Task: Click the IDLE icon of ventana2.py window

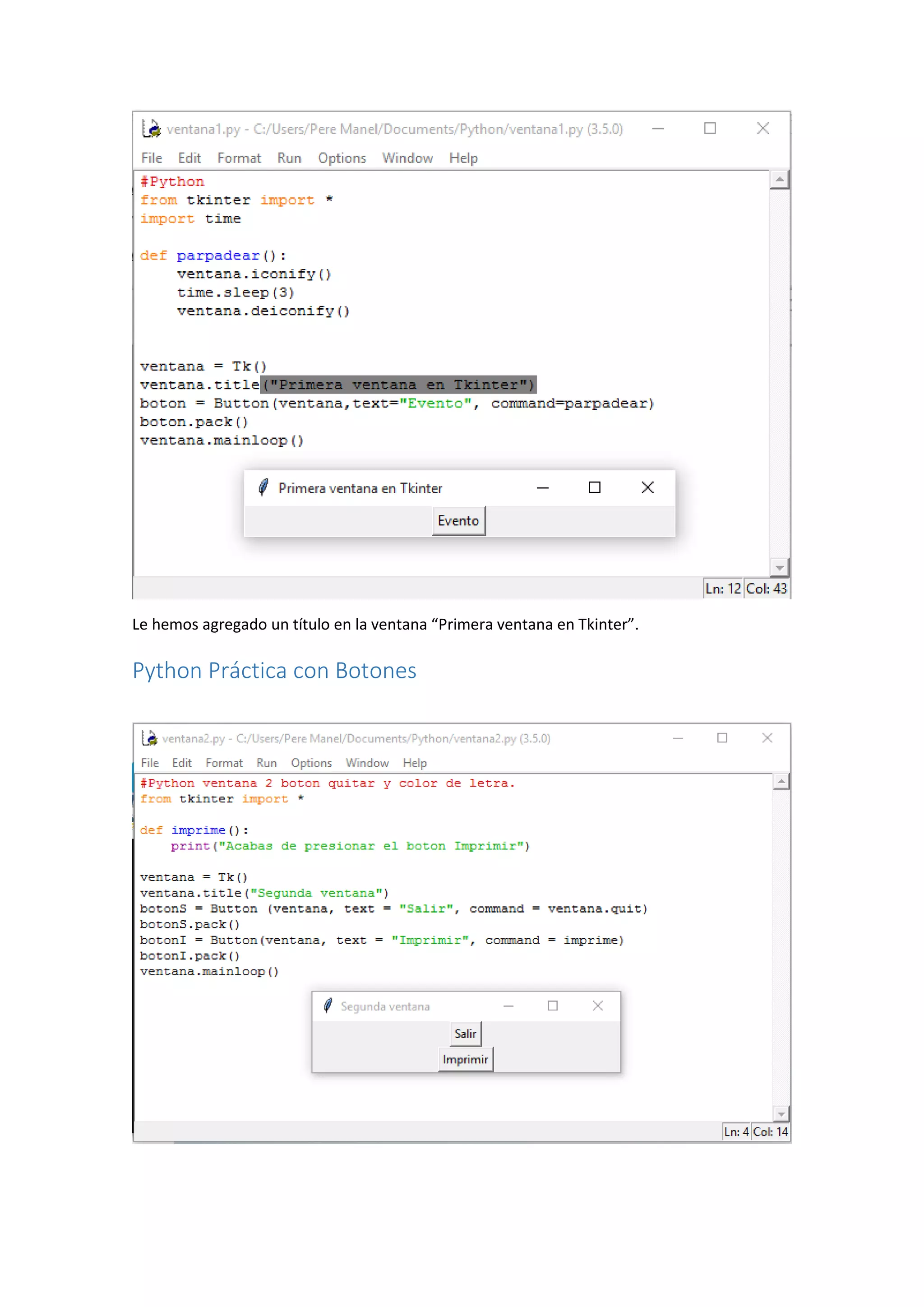Action: 150,738
